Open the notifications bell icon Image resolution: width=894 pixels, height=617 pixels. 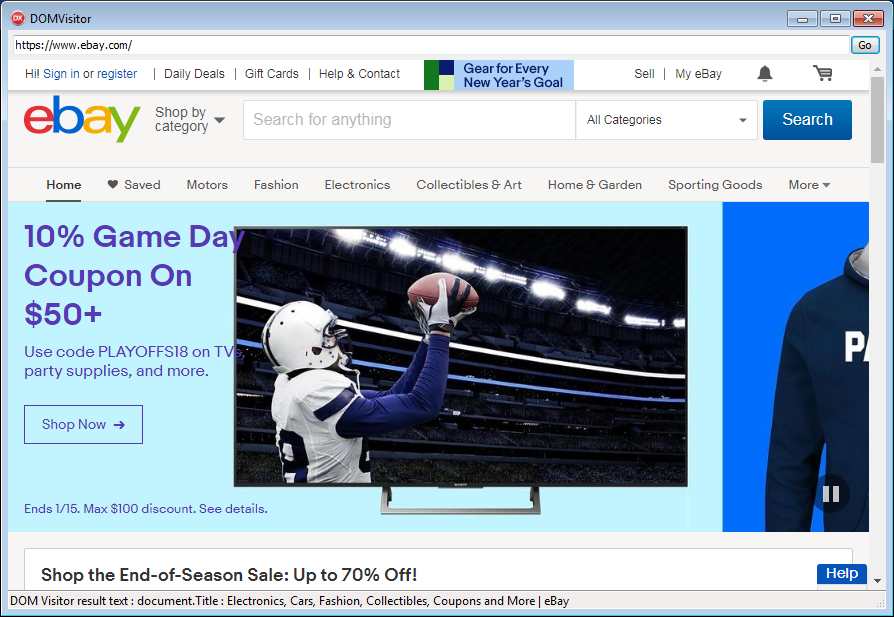click(x=765, y=74)
